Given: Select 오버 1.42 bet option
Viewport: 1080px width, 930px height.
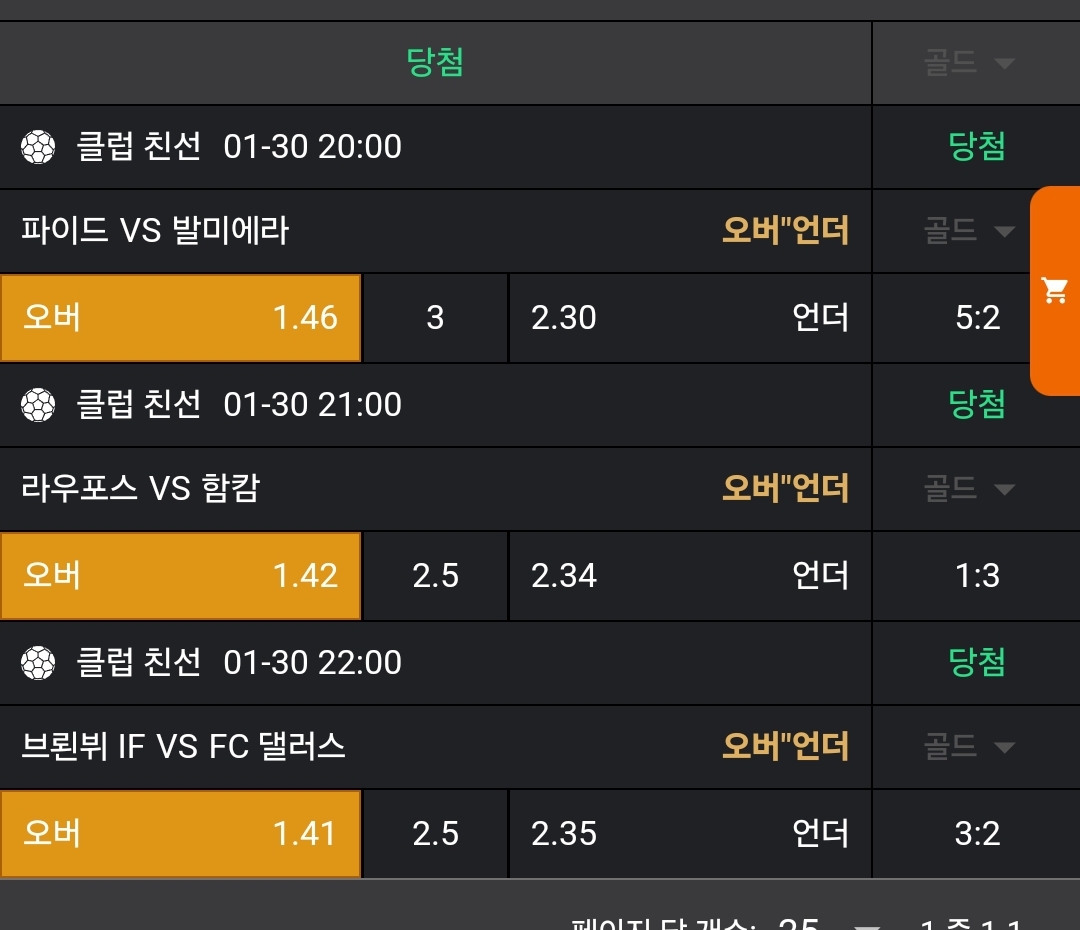Looking at the screenshot, I should (x=180, y=576).
